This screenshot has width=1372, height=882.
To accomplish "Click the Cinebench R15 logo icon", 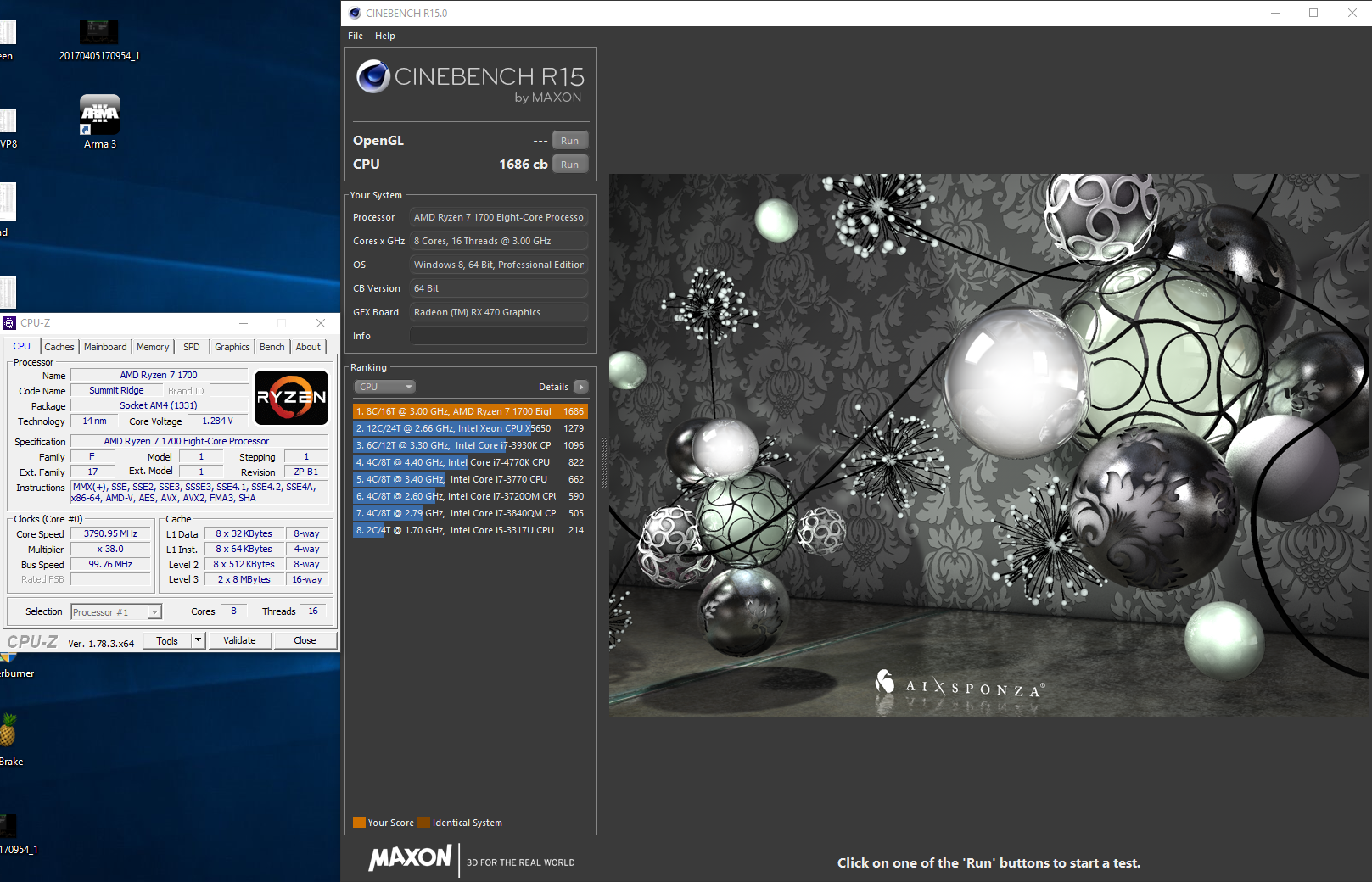I will tap(373, 77).
